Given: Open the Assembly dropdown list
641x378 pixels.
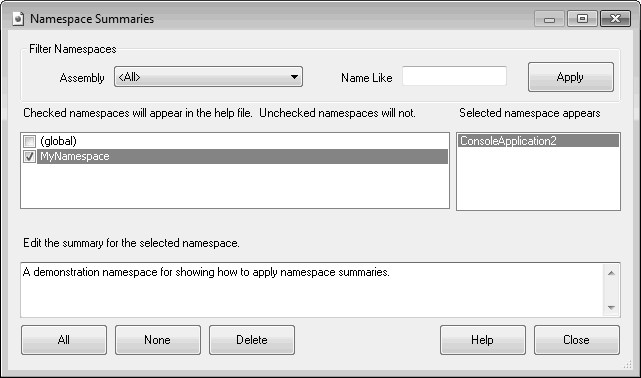Looking at the screenshot, I should tap(208, 77).
